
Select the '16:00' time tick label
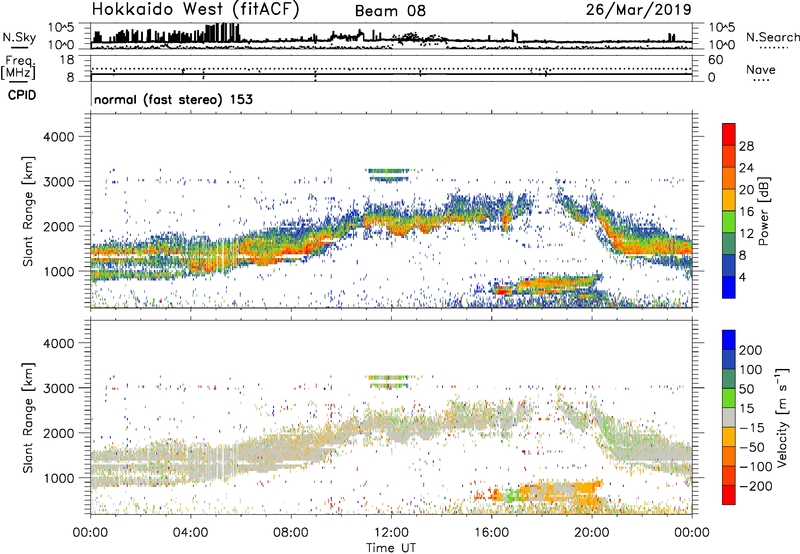point(491,533)
